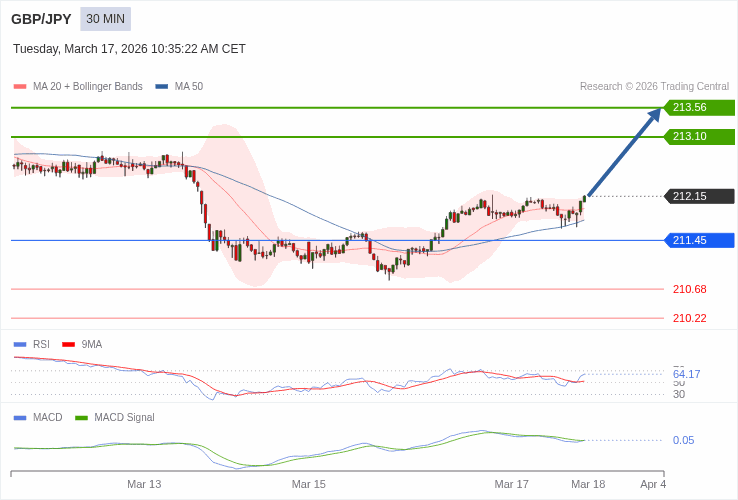Open the Research © 2026 Trading Central credit
This screenshot has height=500, width=738.
click(654, 87)
